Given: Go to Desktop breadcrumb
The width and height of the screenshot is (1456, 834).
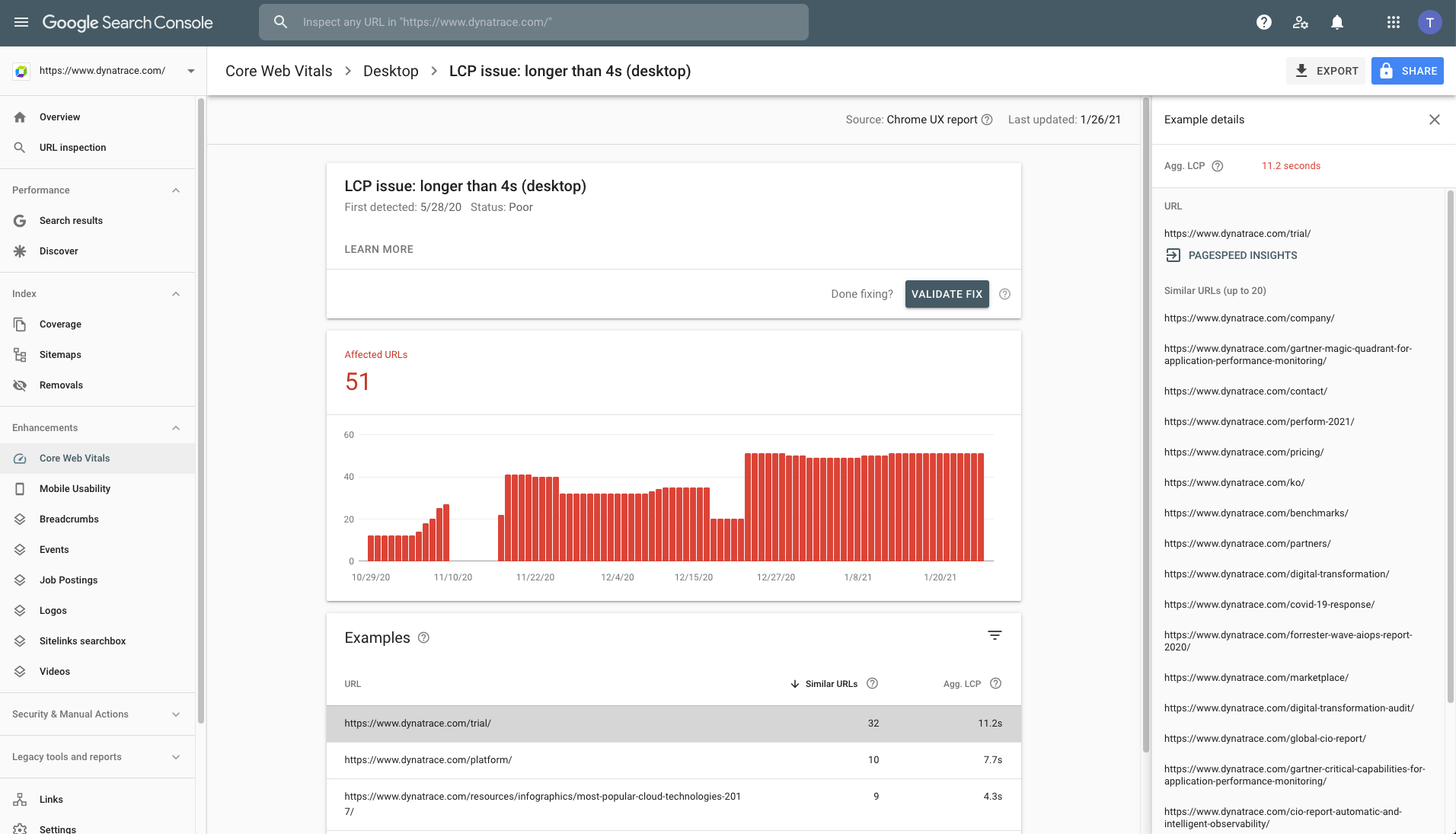Looking at the screenshot, I should [x=391, y=71].
